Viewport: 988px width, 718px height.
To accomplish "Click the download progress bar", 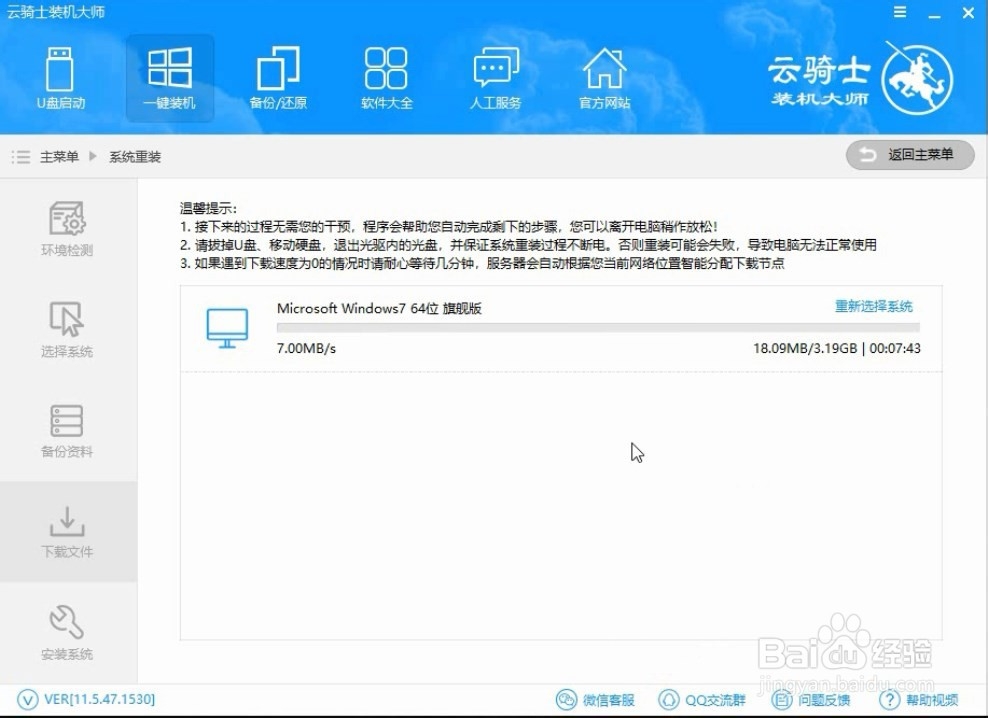I will pyautogui.click(x=598, y=328).
